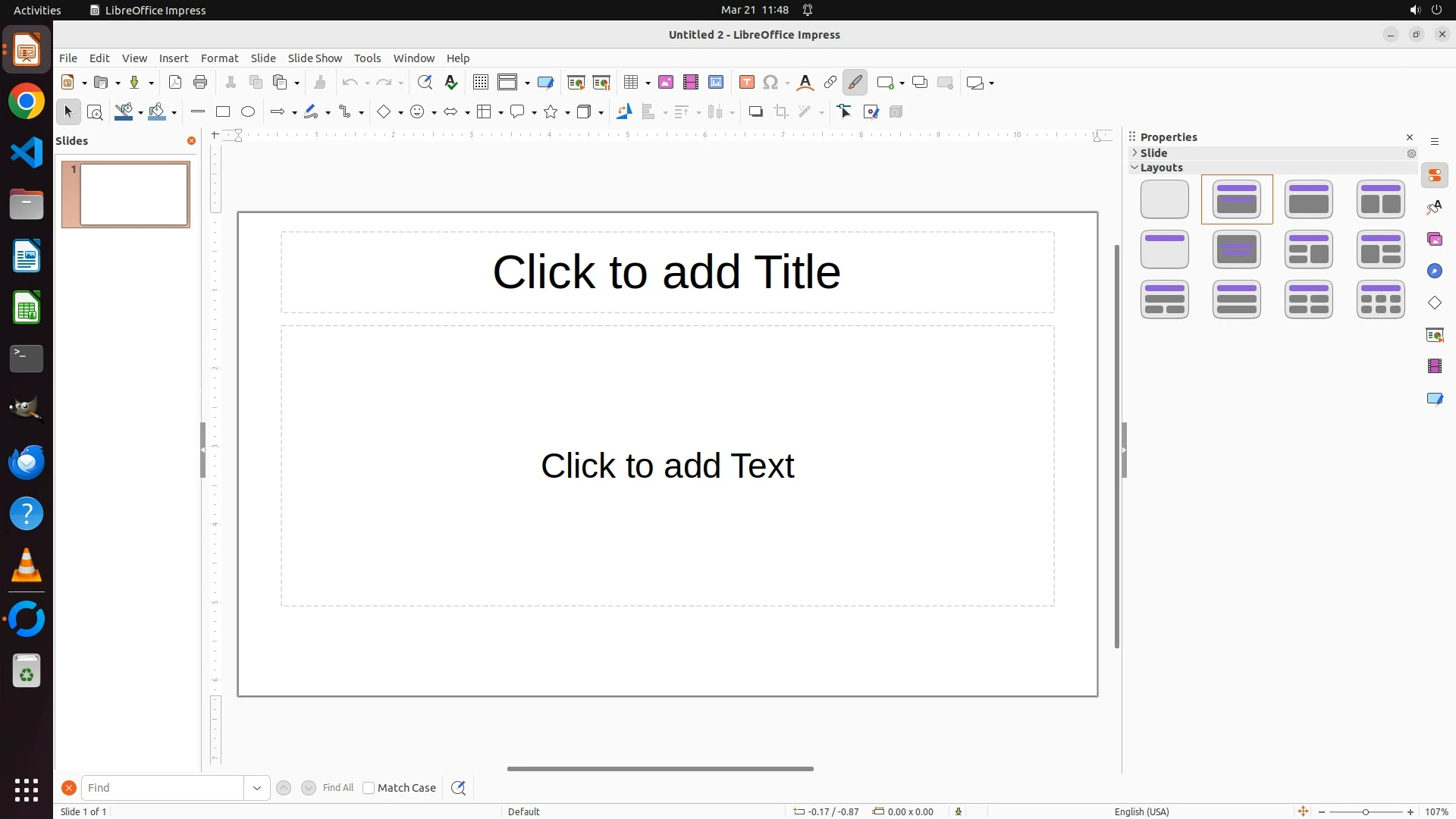This screenshot has height=819, width=1456.
Task: Click the Export as PDF icon
Action: pyautogui.click(x=175, y=83)
